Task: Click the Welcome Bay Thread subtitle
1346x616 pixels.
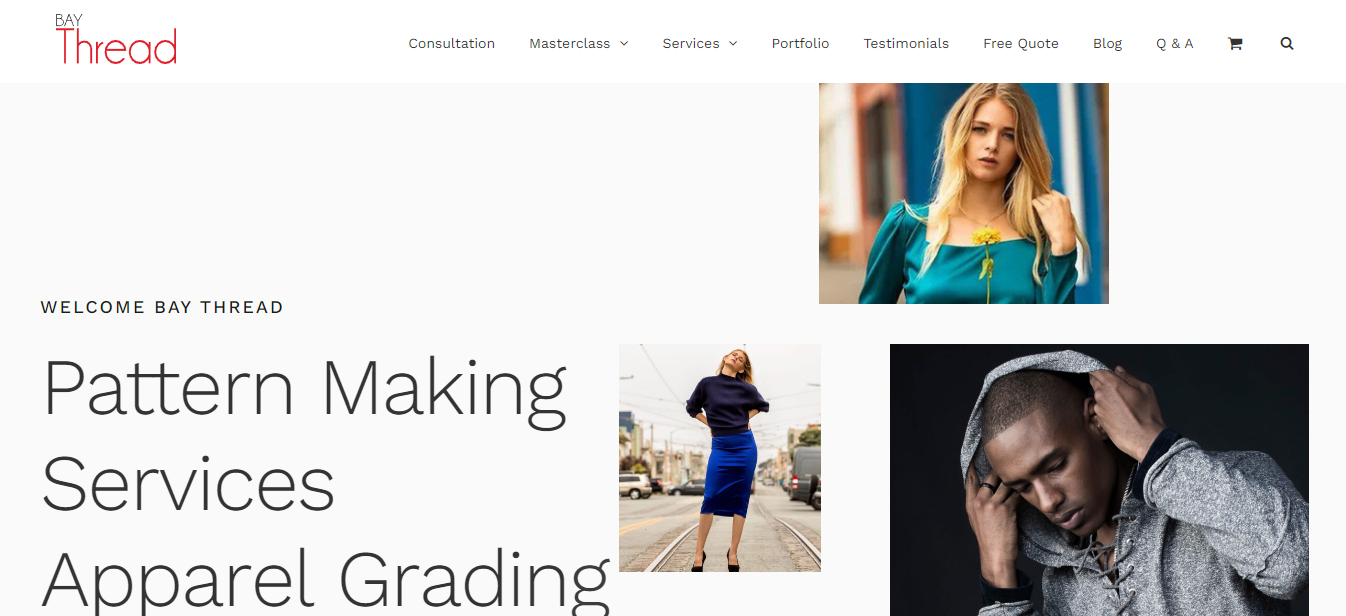Action: pos(162,307)
